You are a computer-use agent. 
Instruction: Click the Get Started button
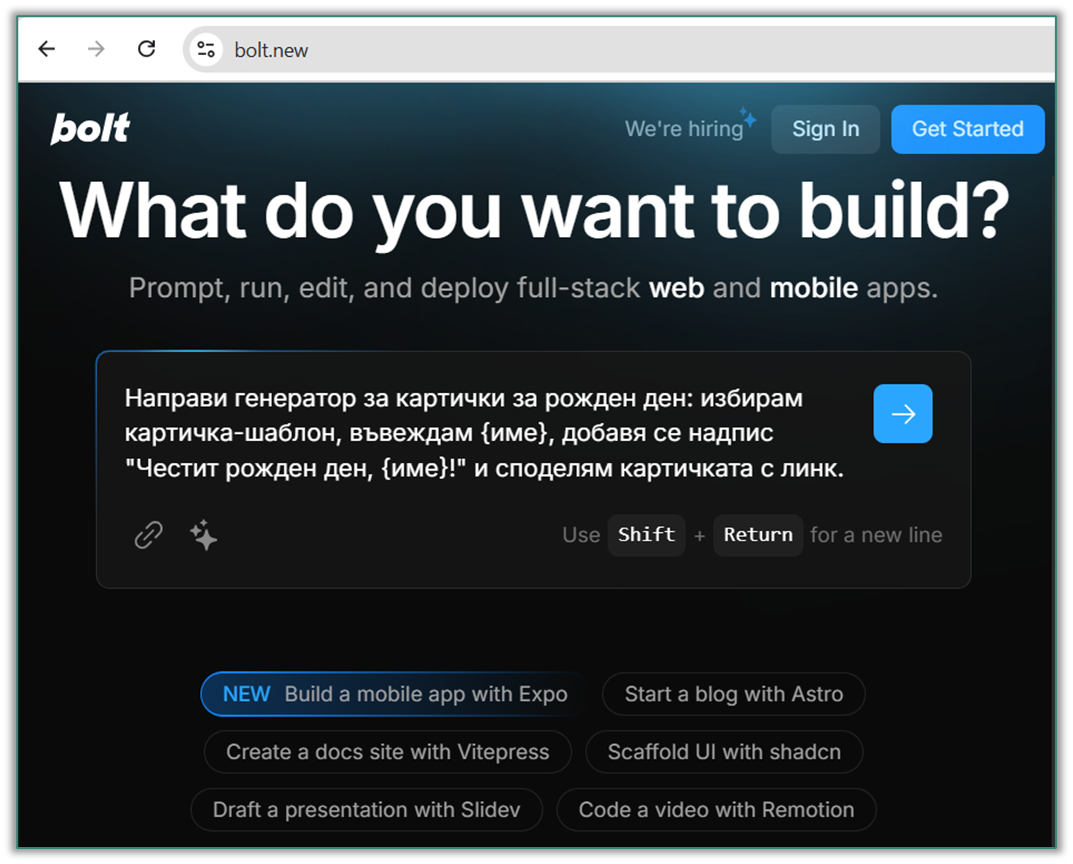(x=967, y=128)
